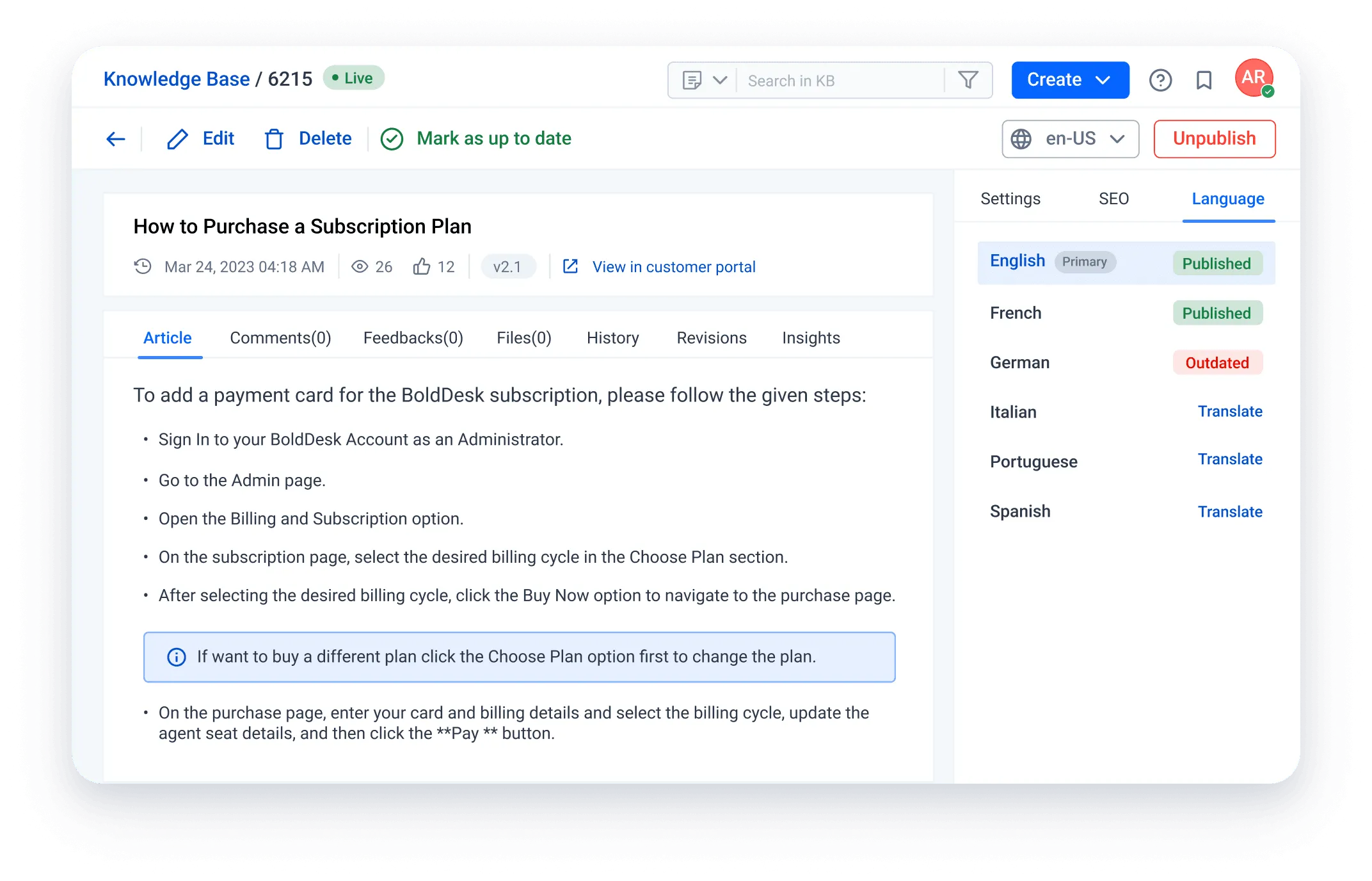
Task: Select the pencil icon to edit the article
Action: (176, 138)
